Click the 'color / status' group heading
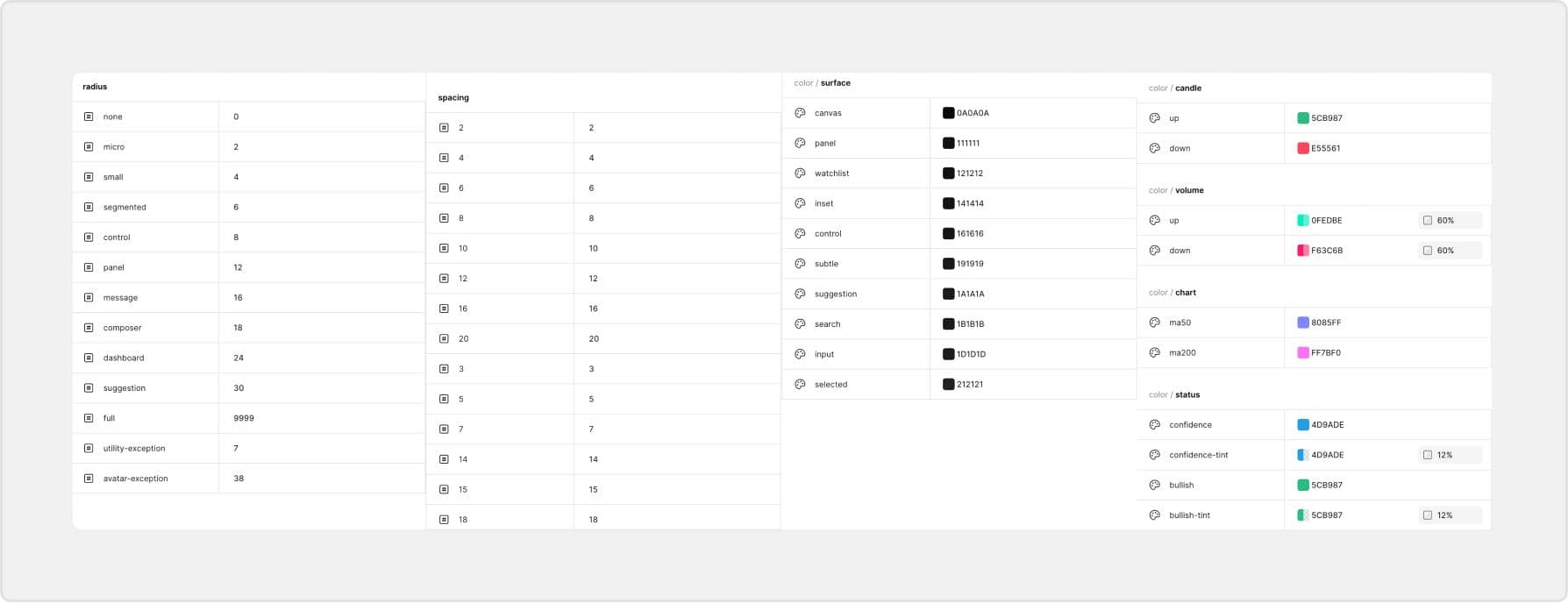 click(1174, 395)
